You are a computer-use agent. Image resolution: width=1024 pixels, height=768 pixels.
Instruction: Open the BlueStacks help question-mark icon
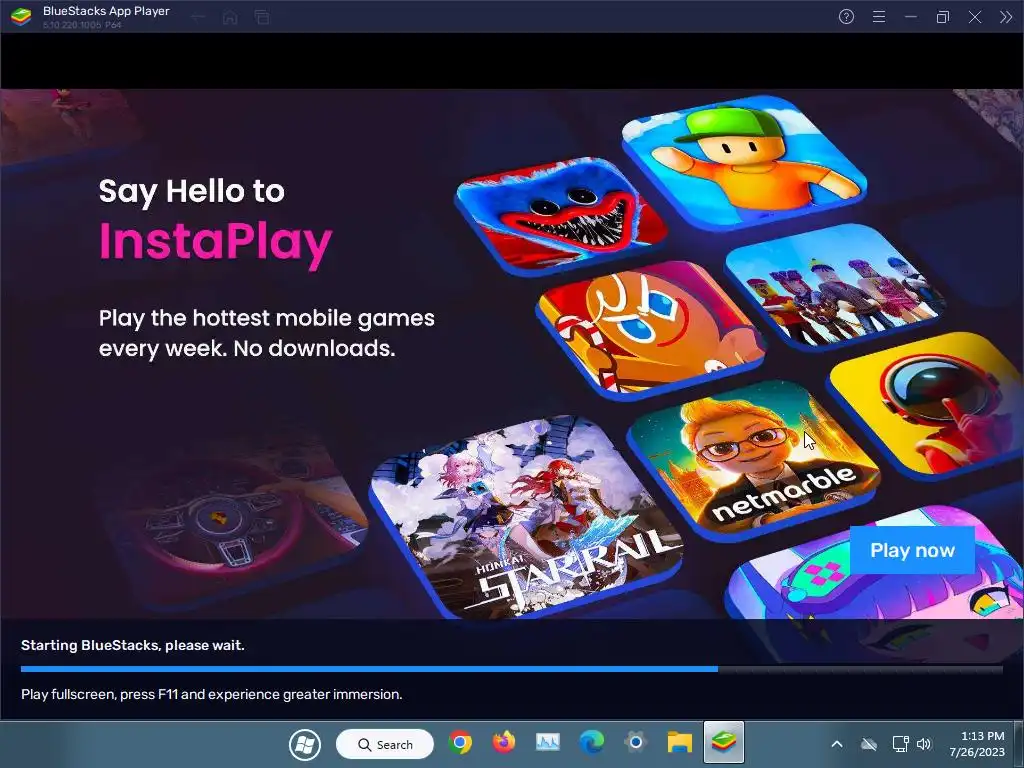pos(846,17)
